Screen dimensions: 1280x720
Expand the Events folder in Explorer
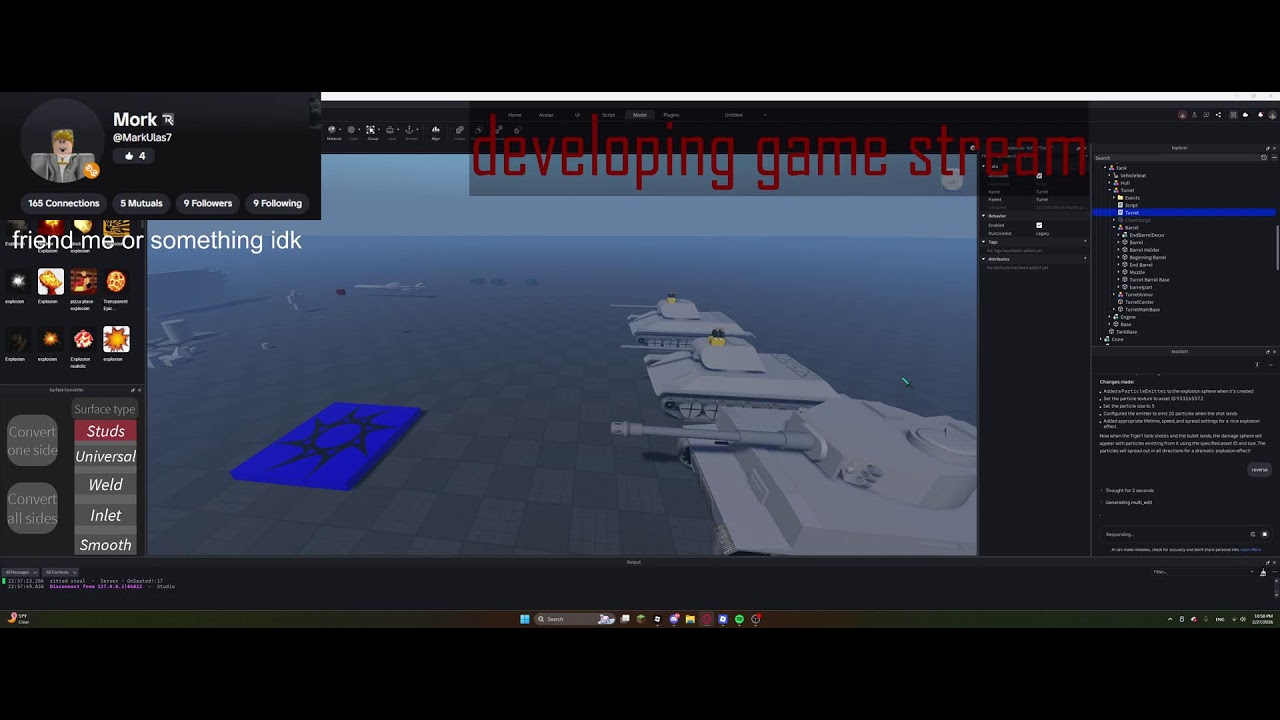[1114, 198]
